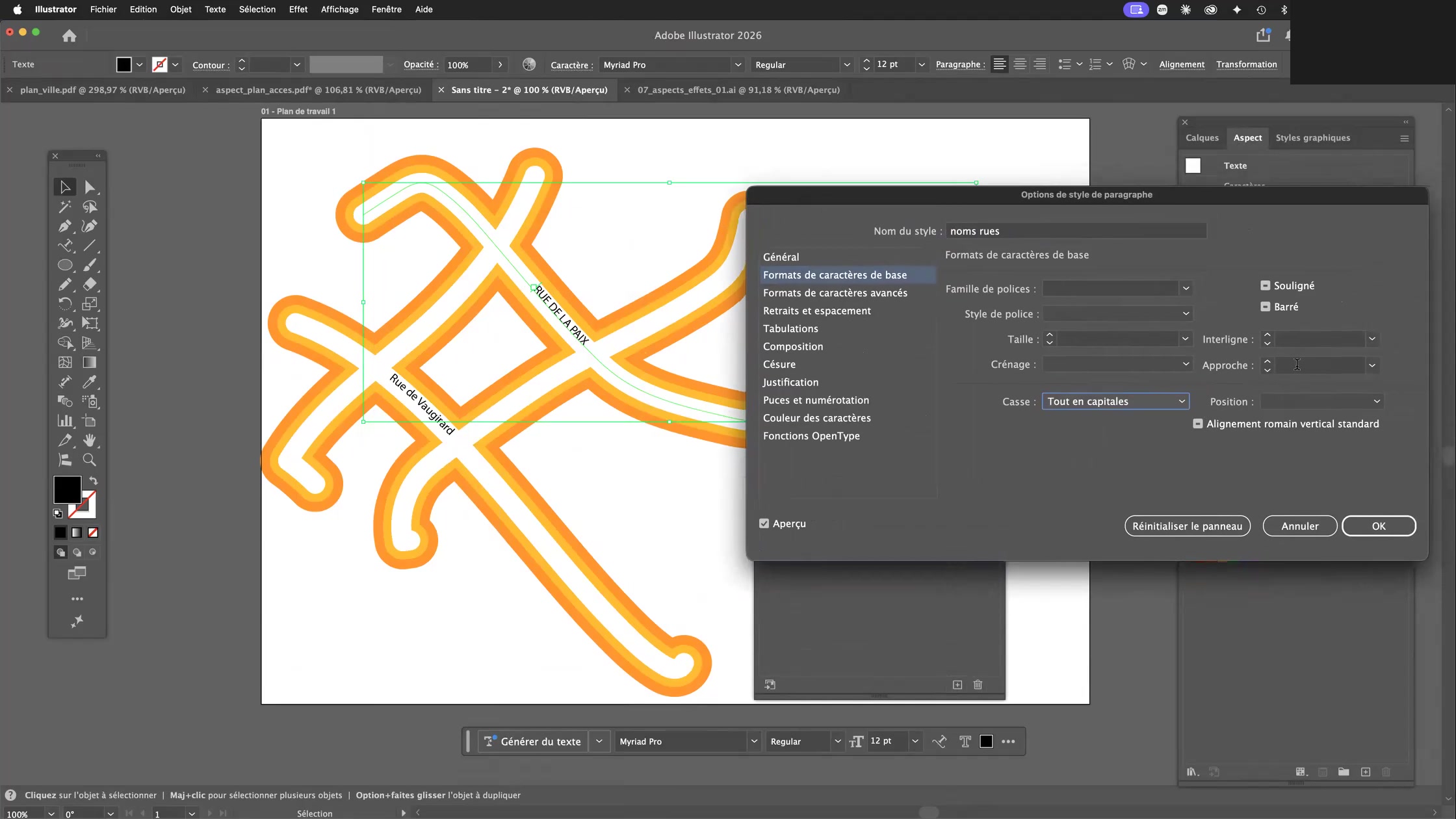Select the Eraser tool
1456x819 pixels.
point(90,285)
